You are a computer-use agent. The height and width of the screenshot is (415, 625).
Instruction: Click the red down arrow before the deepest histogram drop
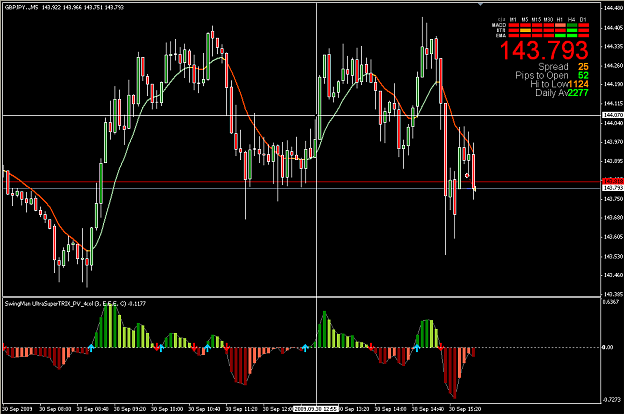pos(441,348)
